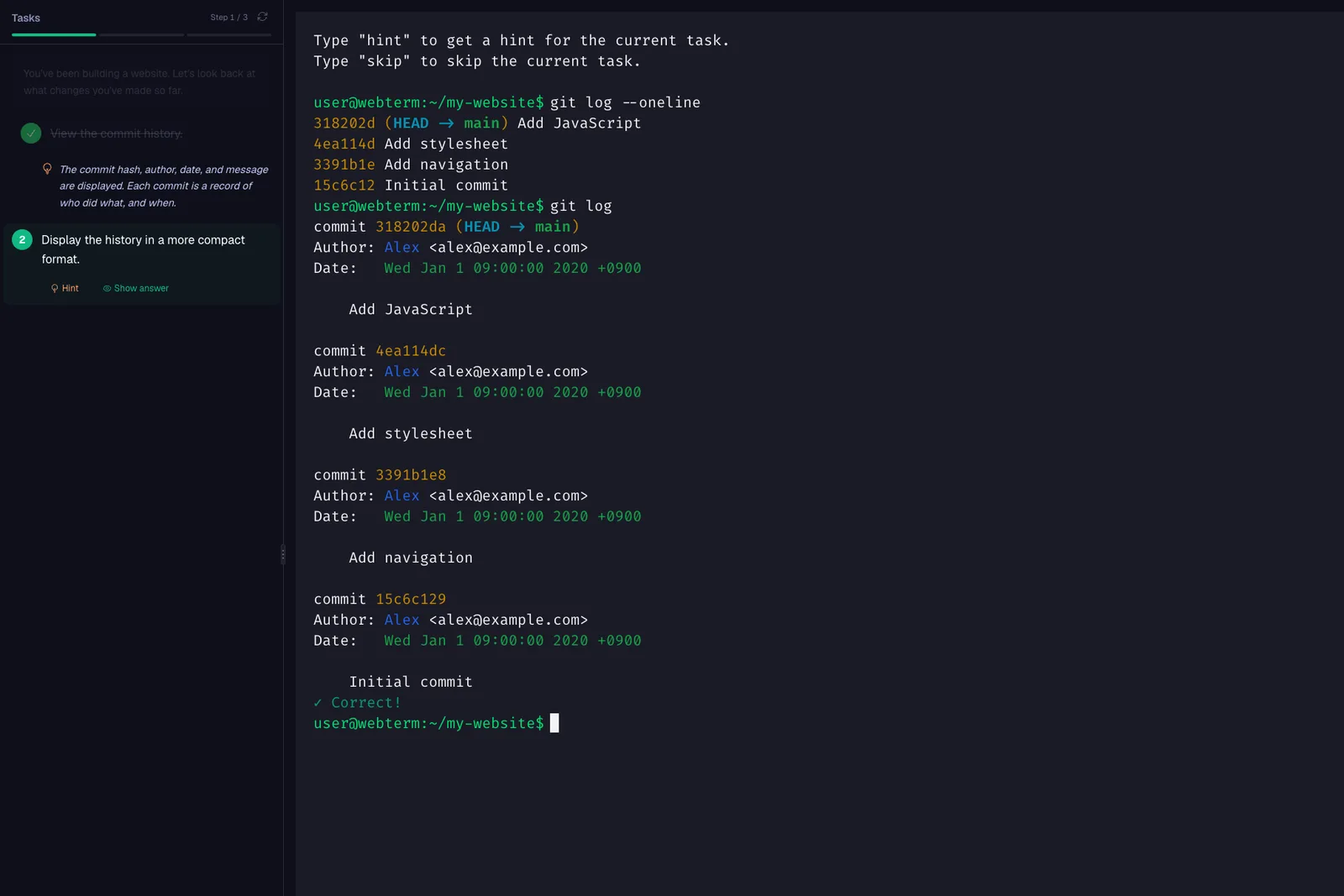
Task: Click the 'git log --oneline' command text
Action: [x=625, y=102]
